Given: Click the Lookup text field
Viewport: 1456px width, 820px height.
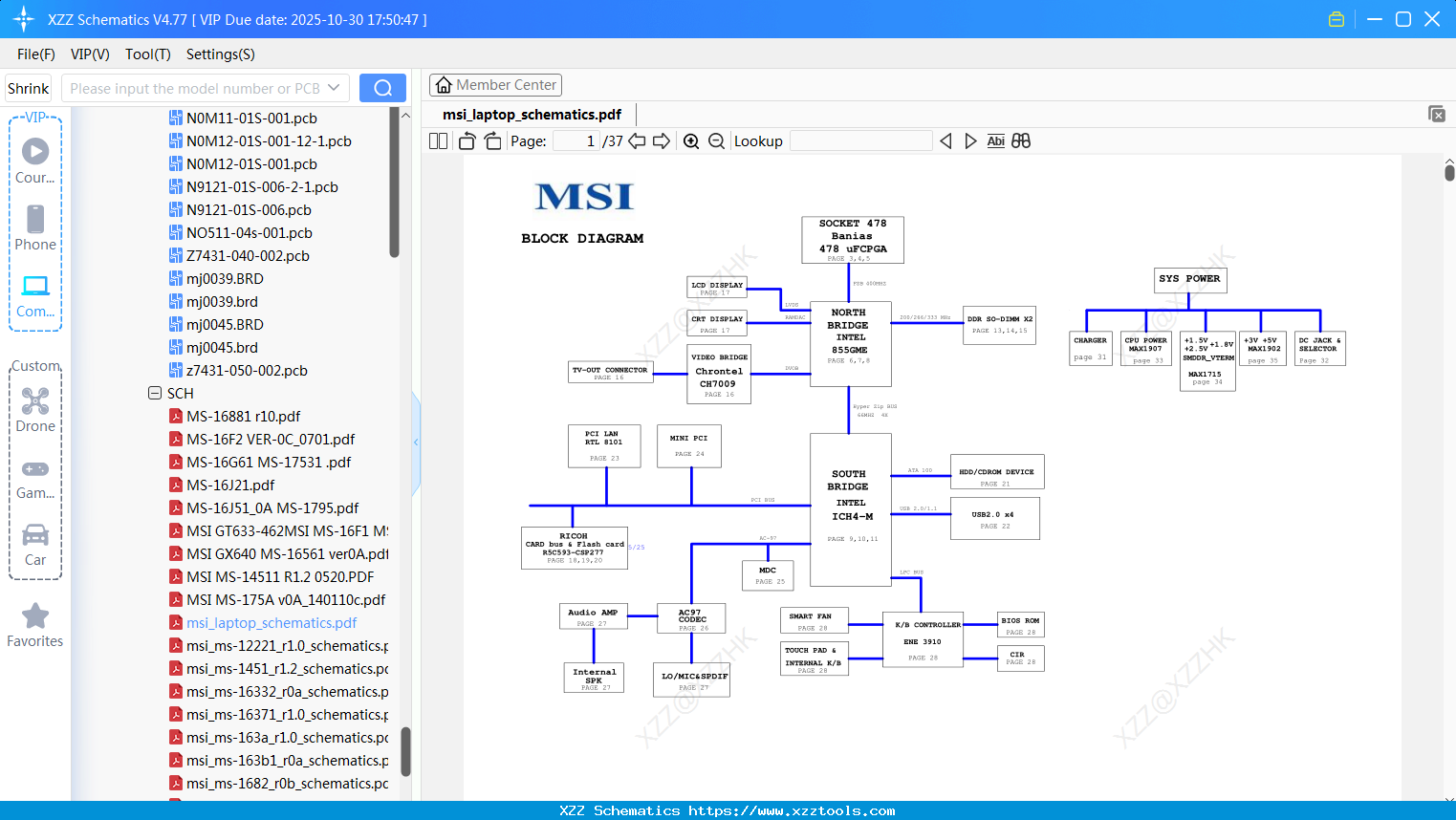Looking at the screenshot, I should [x=860, y=141].
